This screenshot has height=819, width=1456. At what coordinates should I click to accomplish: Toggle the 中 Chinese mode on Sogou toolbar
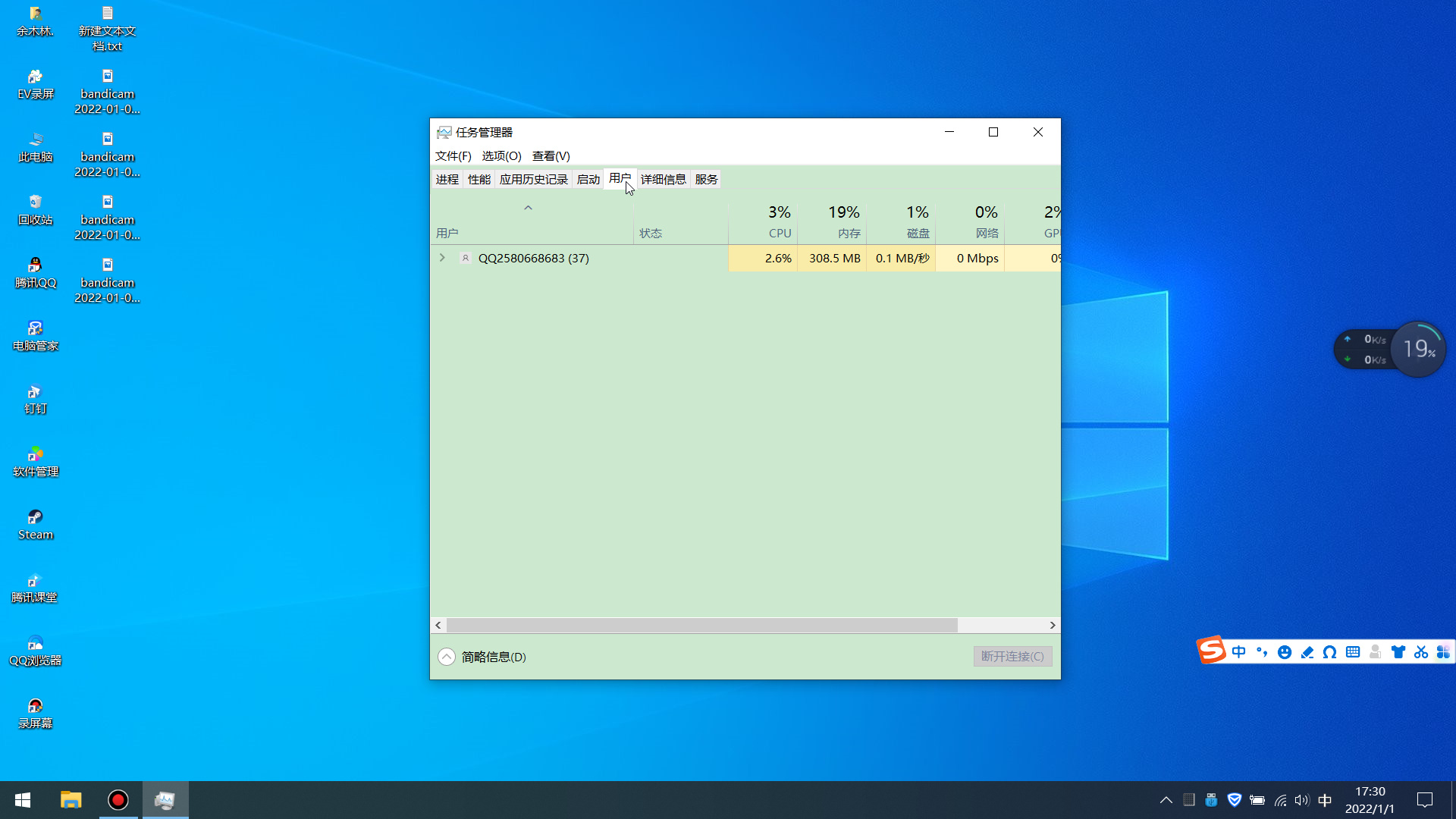point(1239,652)
